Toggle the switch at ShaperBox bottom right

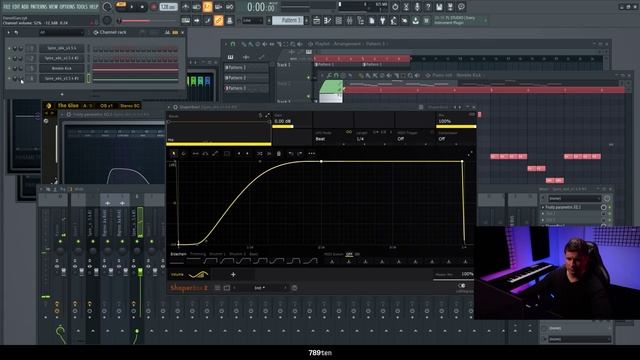point(462,286)
